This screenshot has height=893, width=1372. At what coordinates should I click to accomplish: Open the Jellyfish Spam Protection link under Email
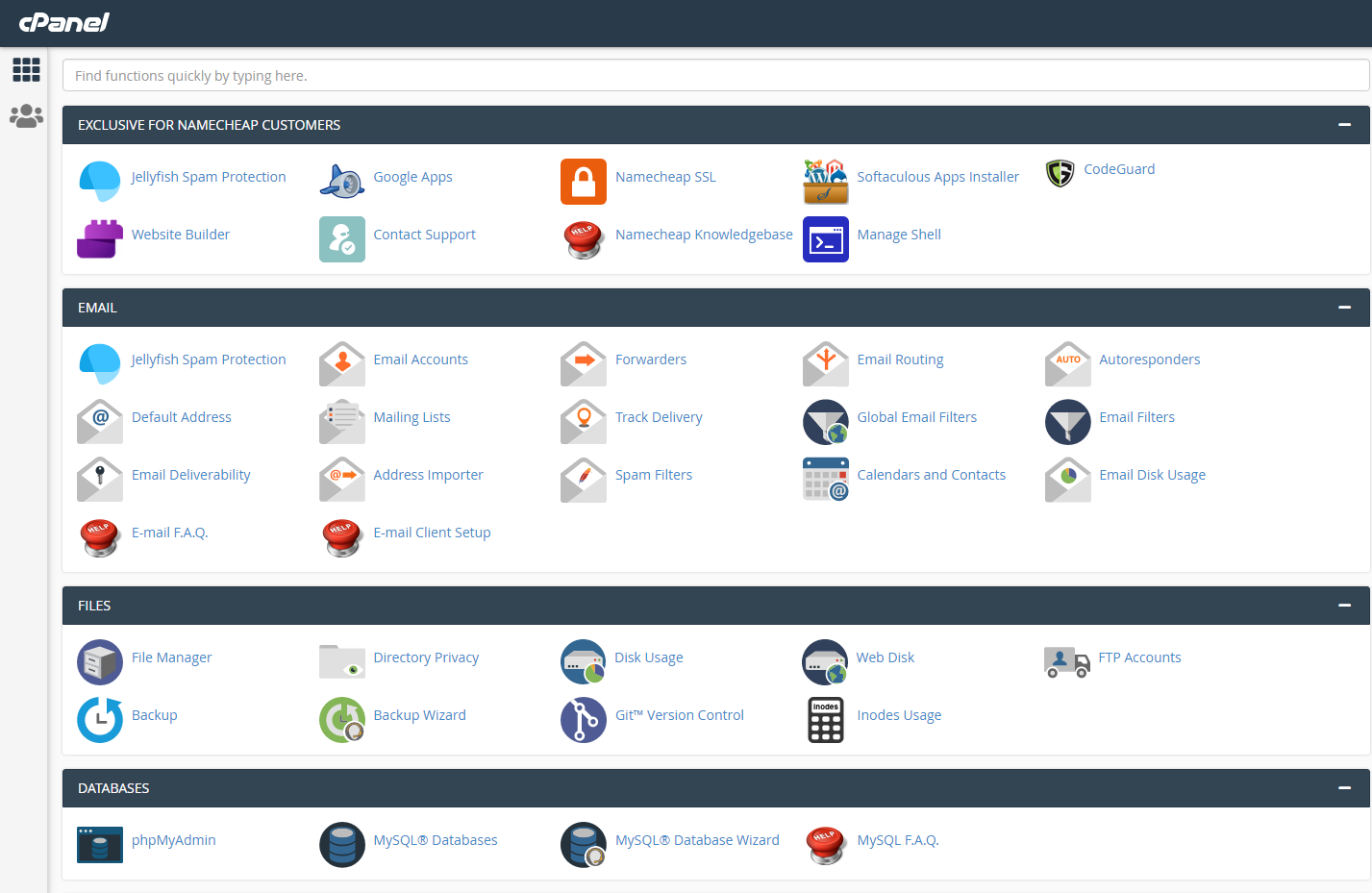(209, 360)
